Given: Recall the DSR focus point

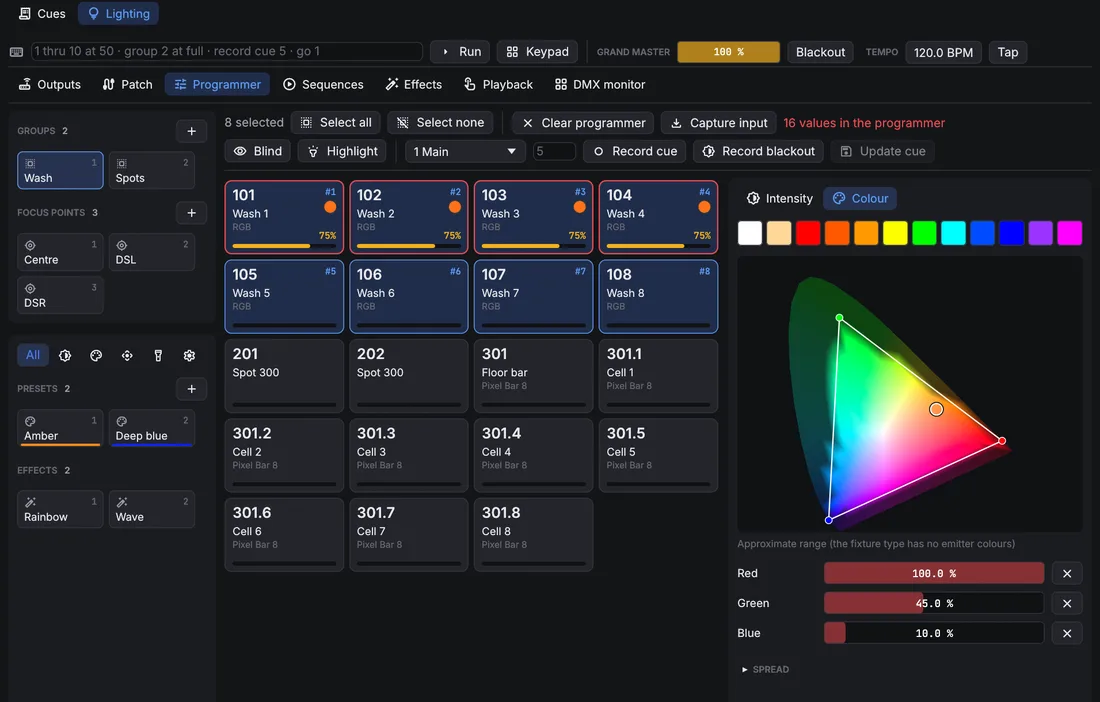Looking at the screenshot, I should click(x=60, y=295).
